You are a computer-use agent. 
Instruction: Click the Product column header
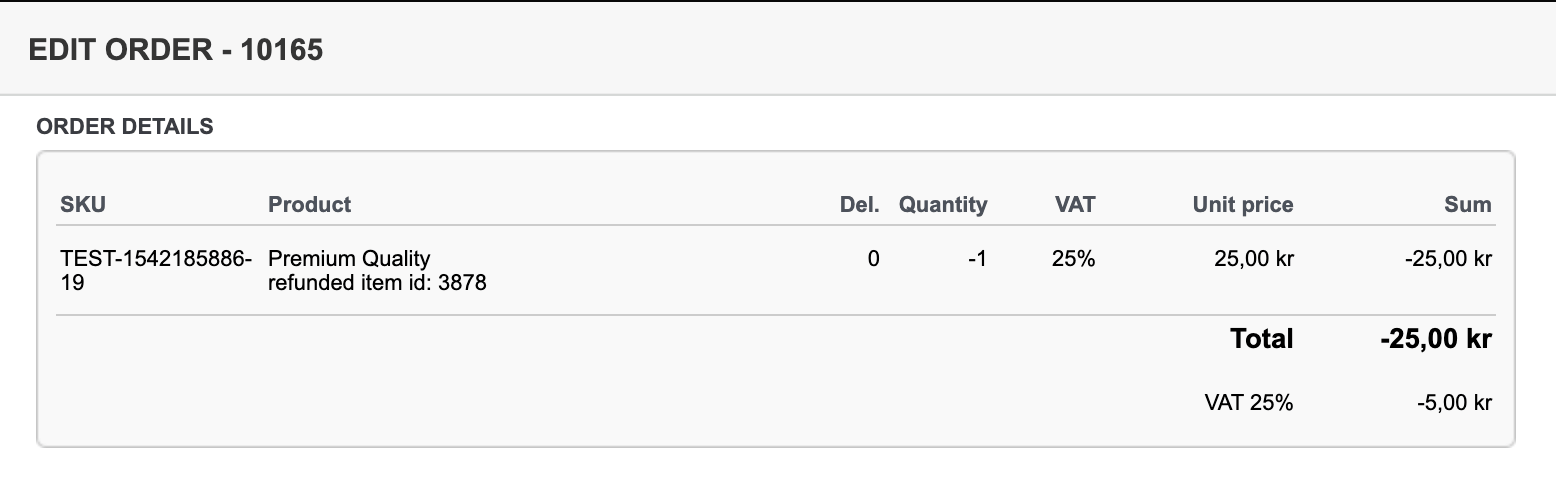point(309,205)
